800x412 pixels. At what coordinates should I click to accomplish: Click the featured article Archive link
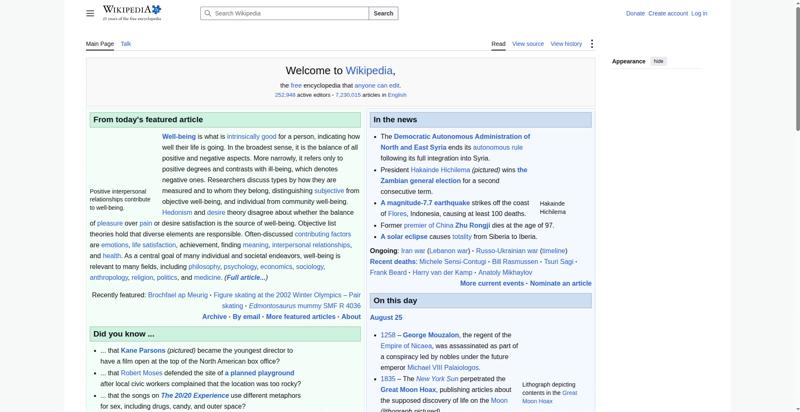214,317
